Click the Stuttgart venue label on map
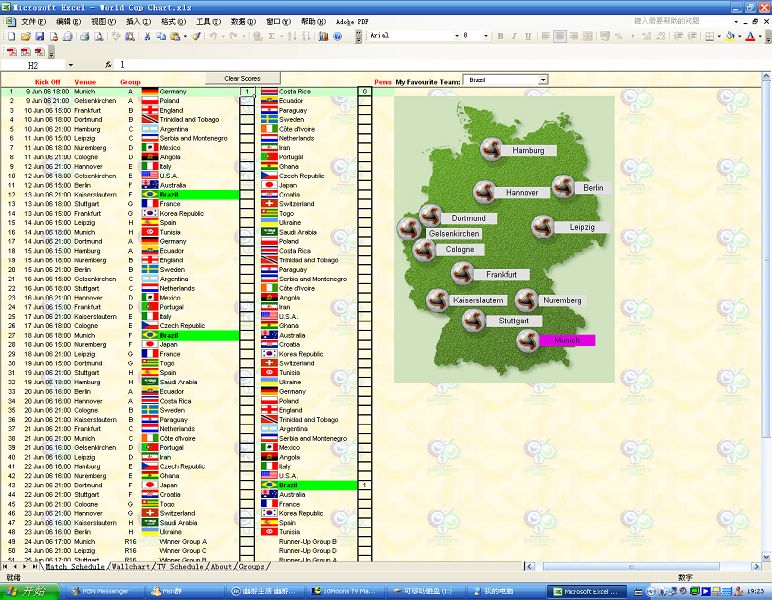The image size is (772, 600). 514,321
